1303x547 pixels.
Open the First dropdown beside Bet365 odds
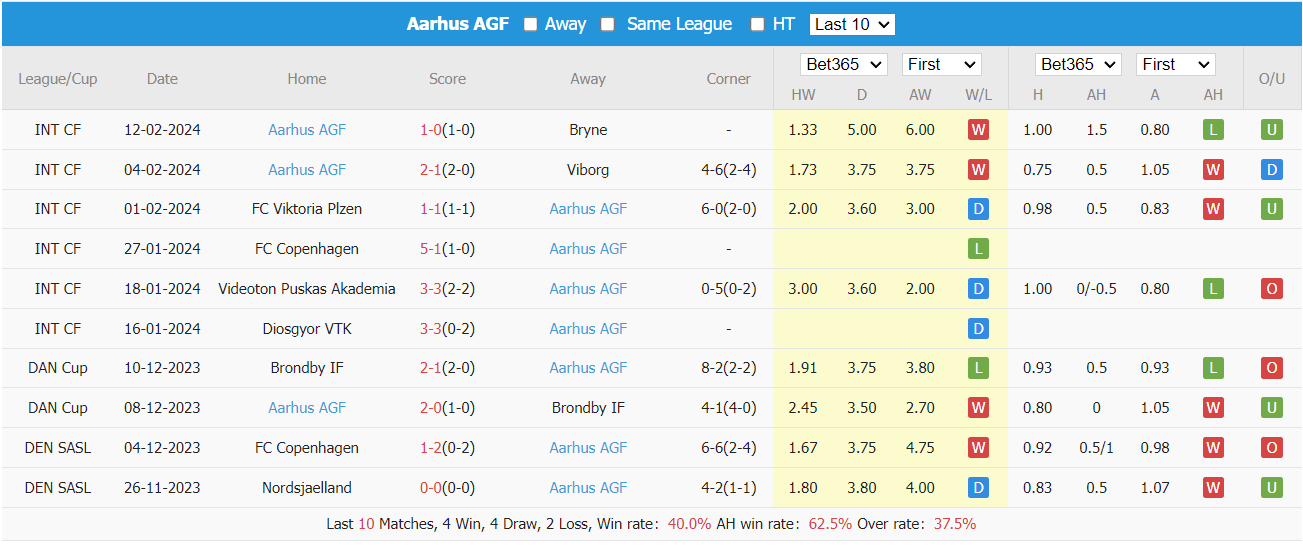point(941,64)
